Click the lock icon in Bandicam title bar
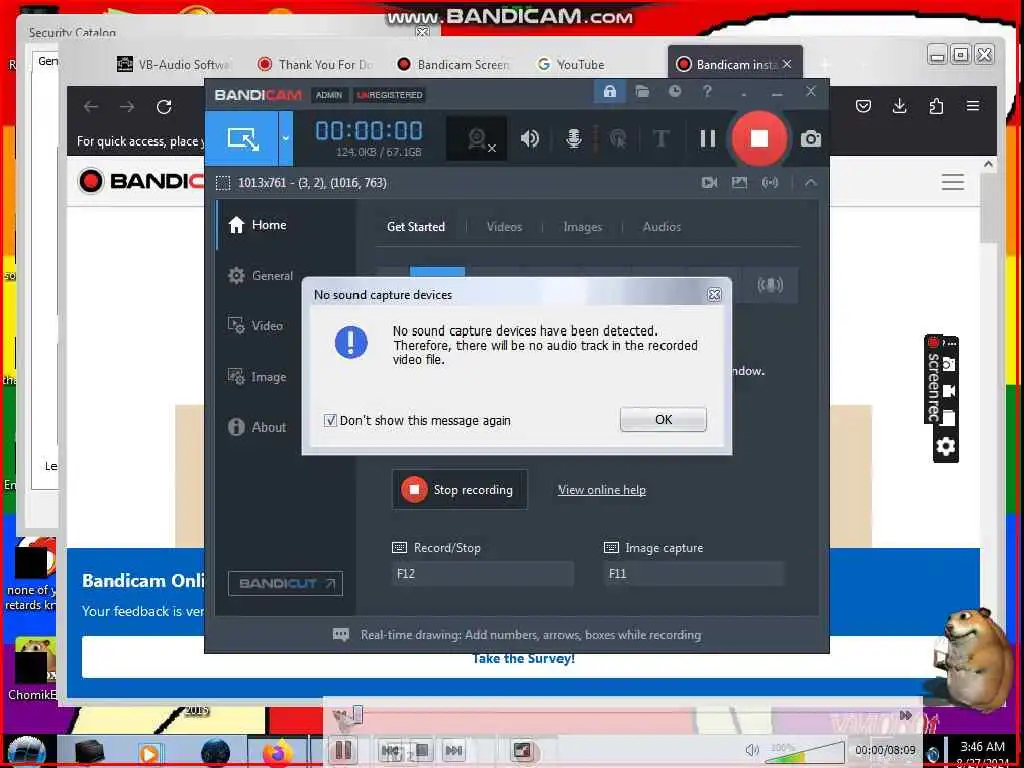Screen dimensions: 1024x768 pos(609,91)
